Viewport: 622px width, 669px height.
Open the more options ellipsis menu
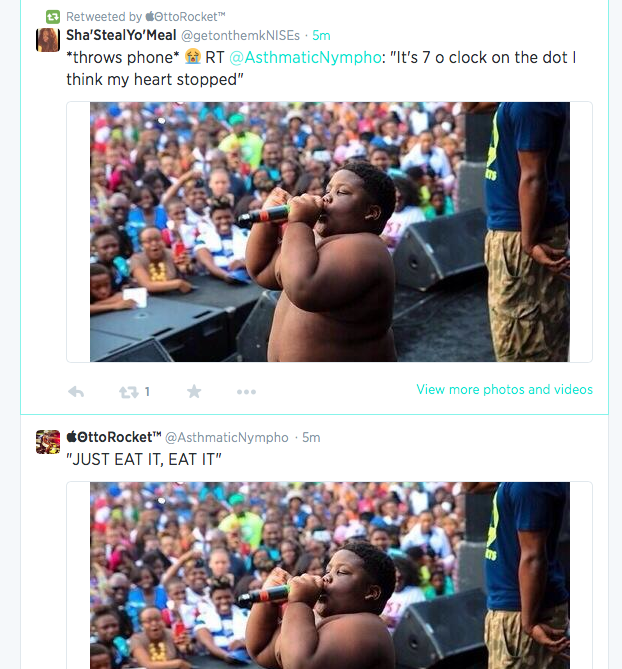coord(246,392)
